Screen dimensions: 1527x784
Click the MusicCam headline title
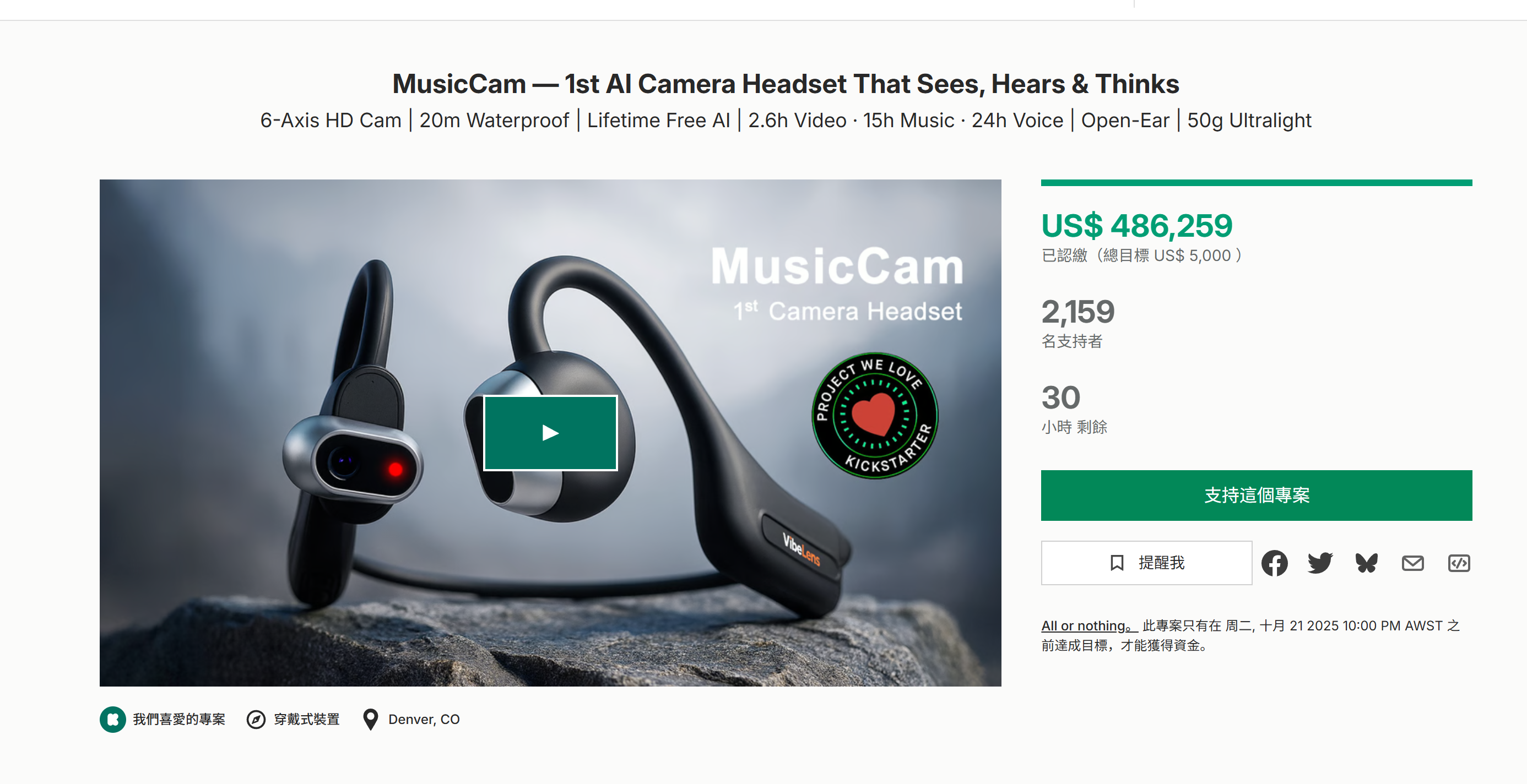[x=786, y=84]
